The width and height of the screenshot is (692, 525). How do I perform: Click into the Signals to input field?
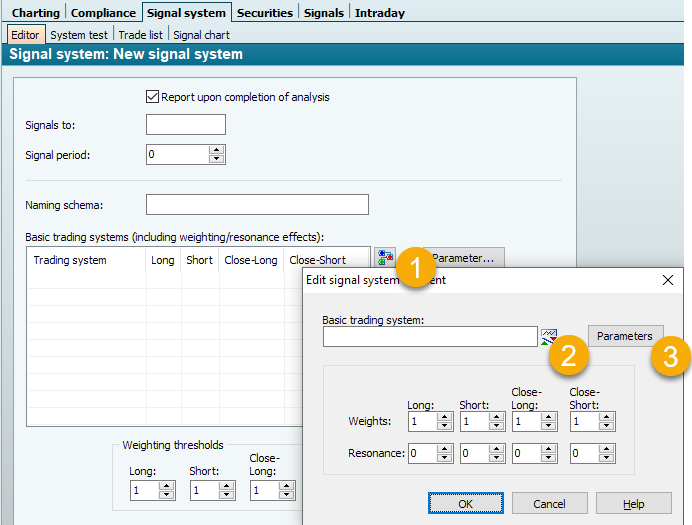pos(186,125)
